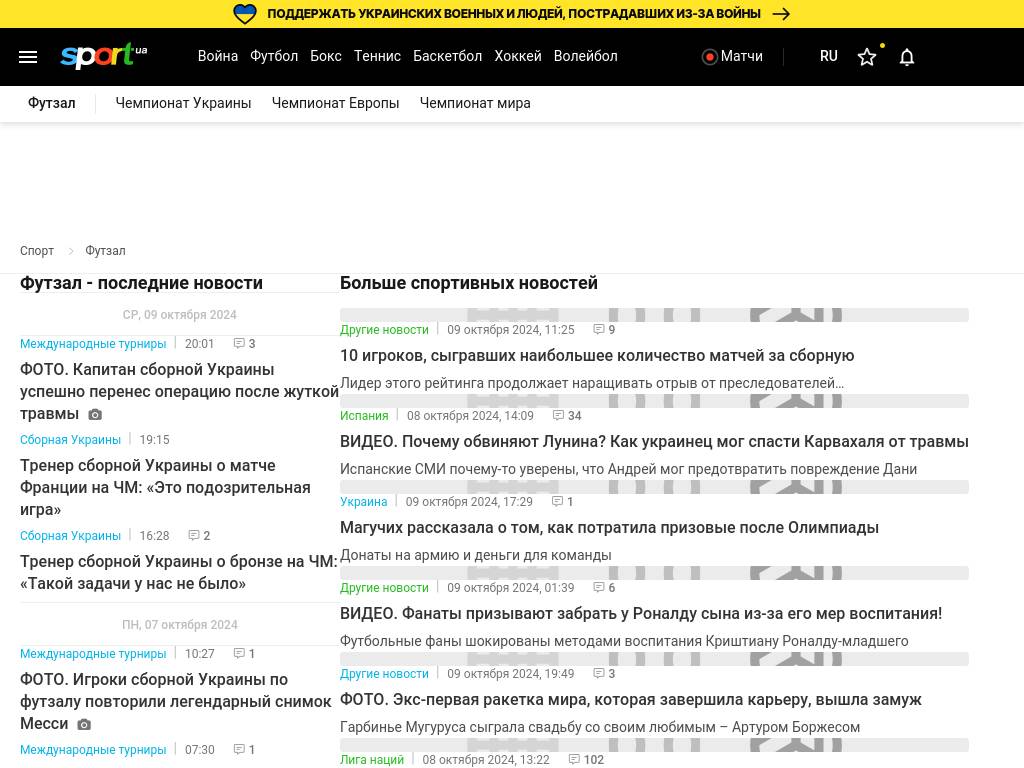
Task: Click the Sport.ua logo
Action: coord(103,56)
